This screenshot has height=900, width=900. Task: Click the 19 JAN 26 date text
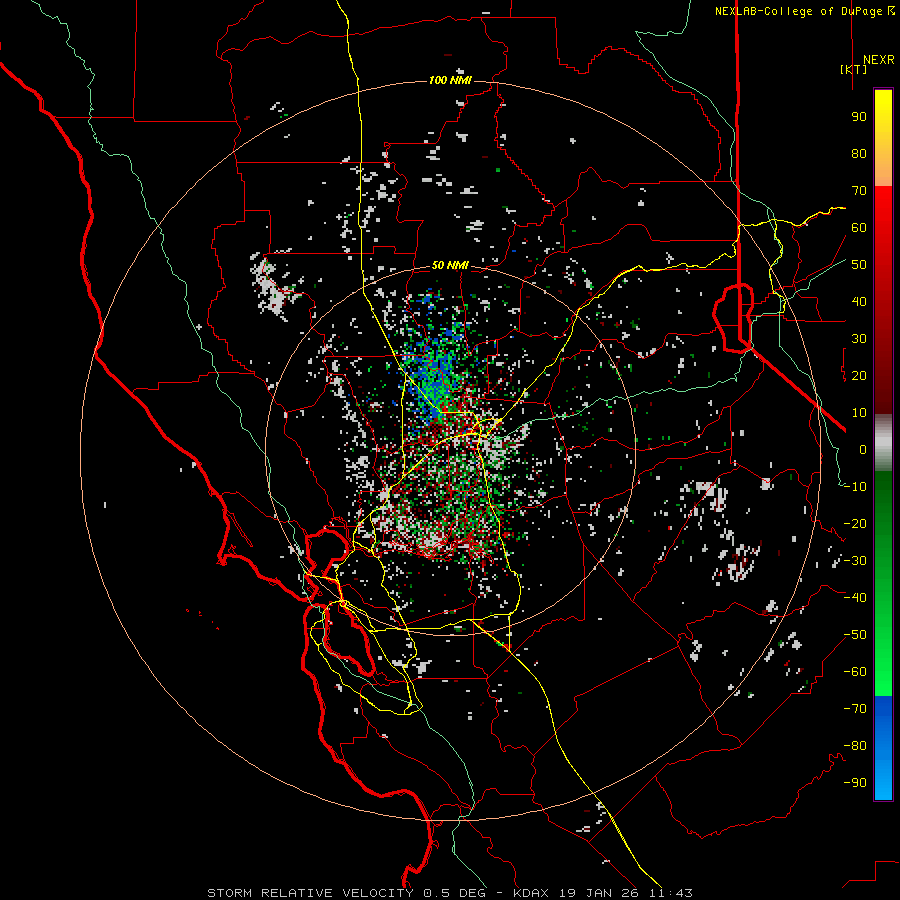tap(599, 893)
